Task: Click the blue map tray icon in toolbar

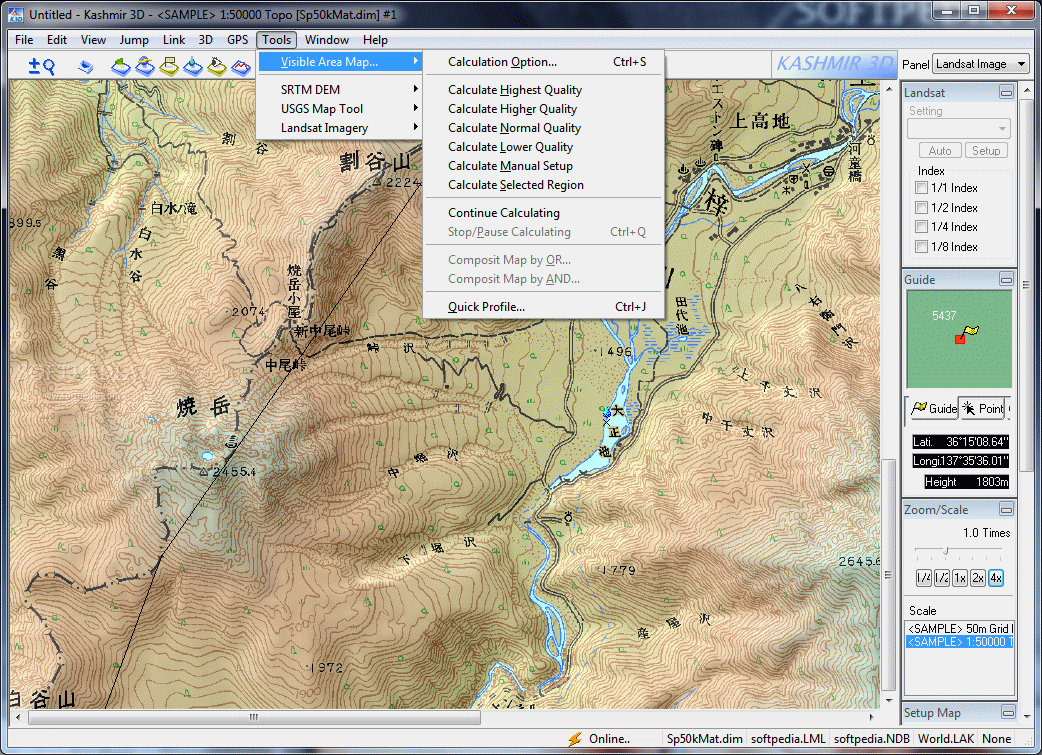Action: point(86,66)
